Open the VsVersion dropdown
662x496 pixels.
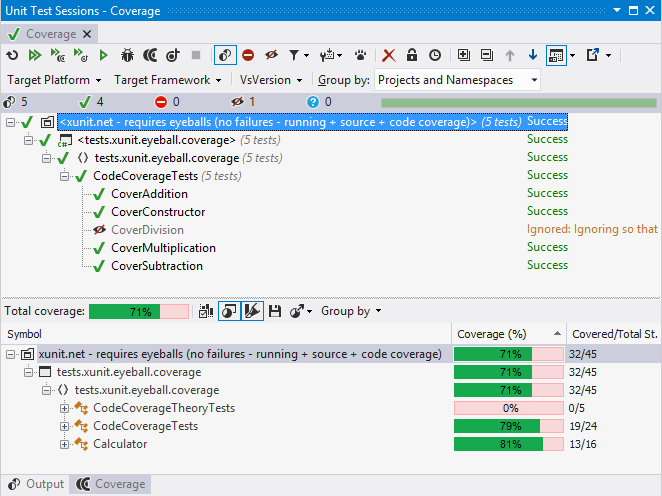tap(271, 80)
